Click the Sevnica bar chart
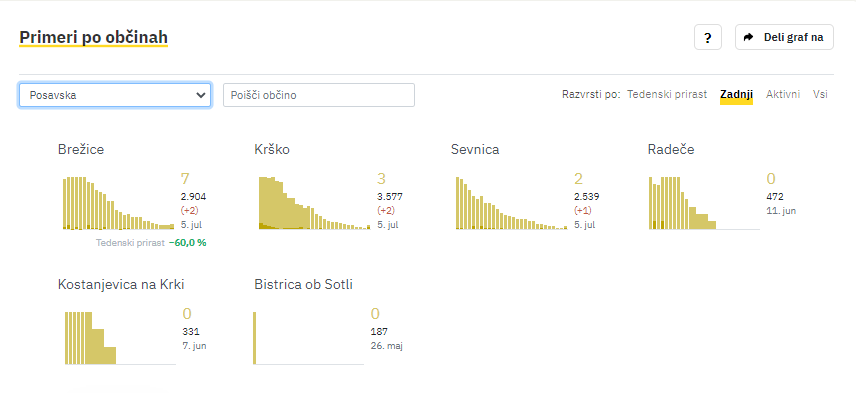856x393 pixels. pyautogui.click(x=511, y=203)
